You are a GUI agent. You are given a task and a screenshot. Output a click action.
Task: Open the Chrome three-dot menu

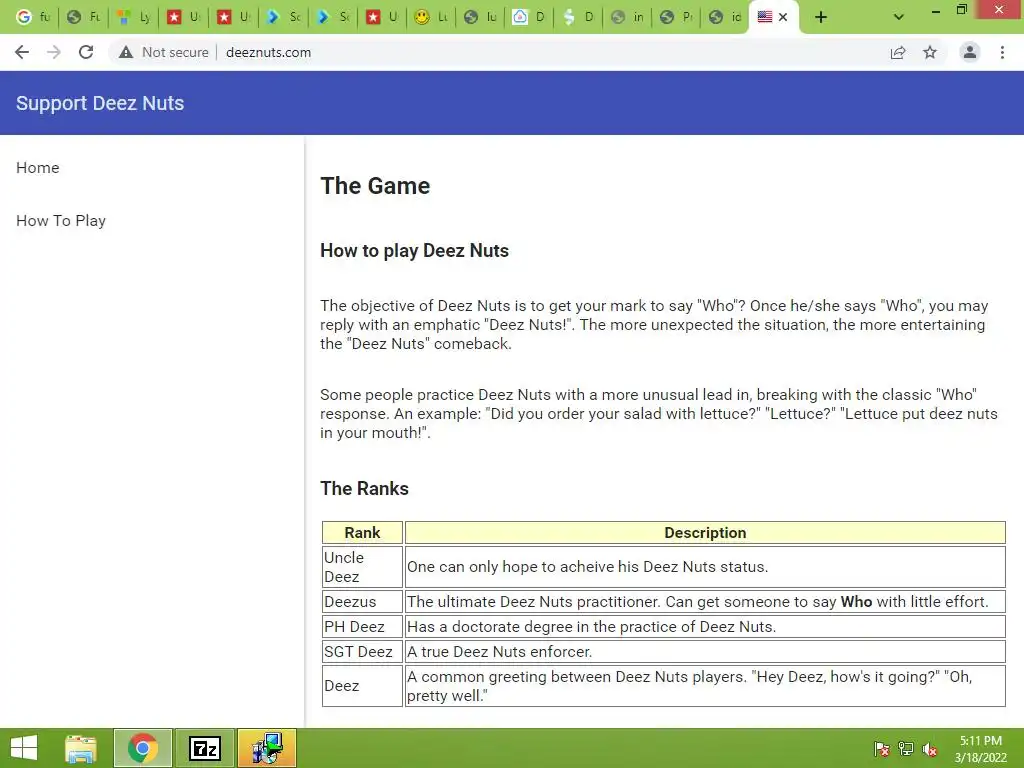pos(1002,52)
